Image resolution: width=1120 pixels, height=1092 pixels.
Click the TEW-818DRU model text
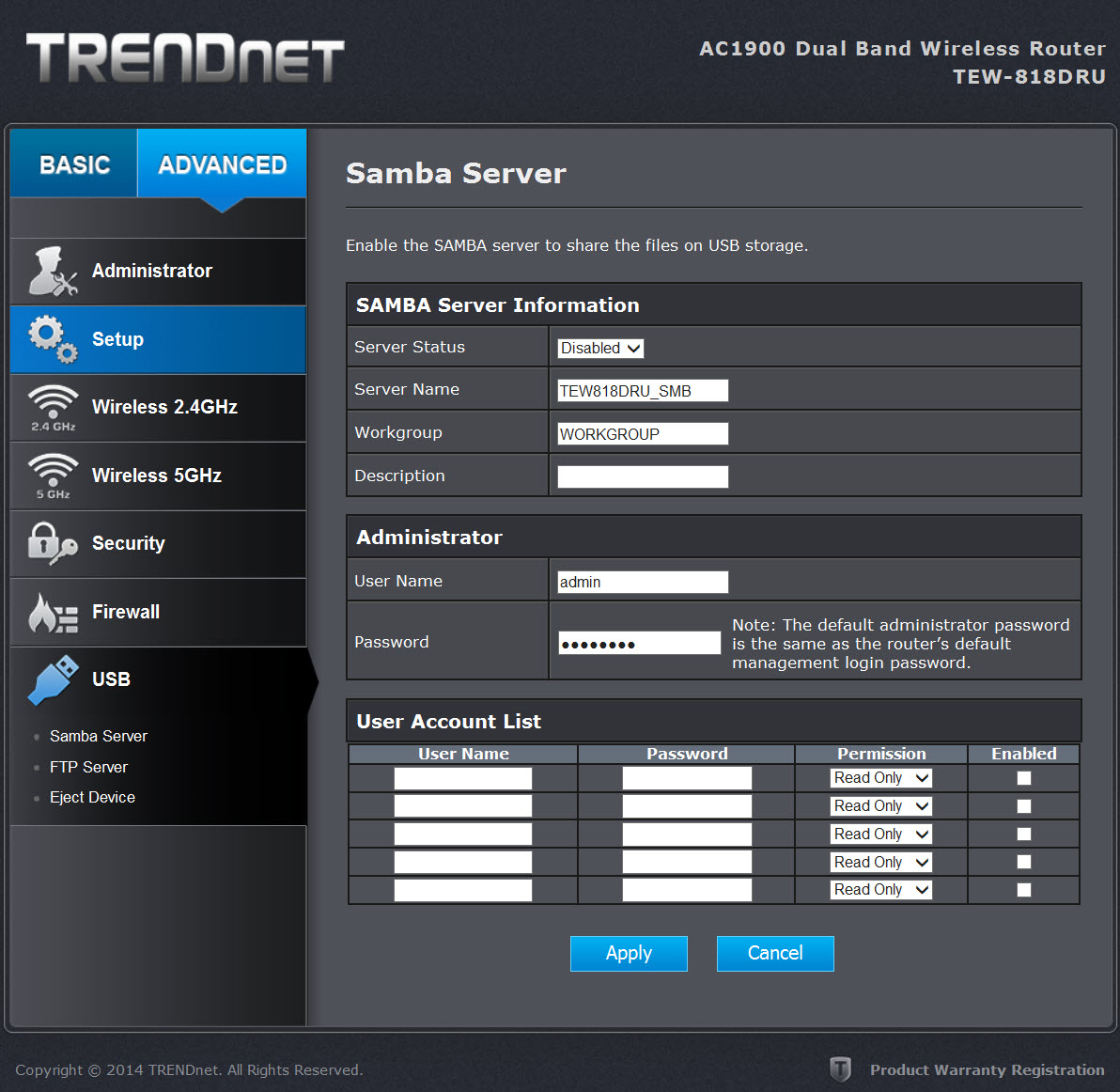pyautogui.click(x=1029, y=76)
